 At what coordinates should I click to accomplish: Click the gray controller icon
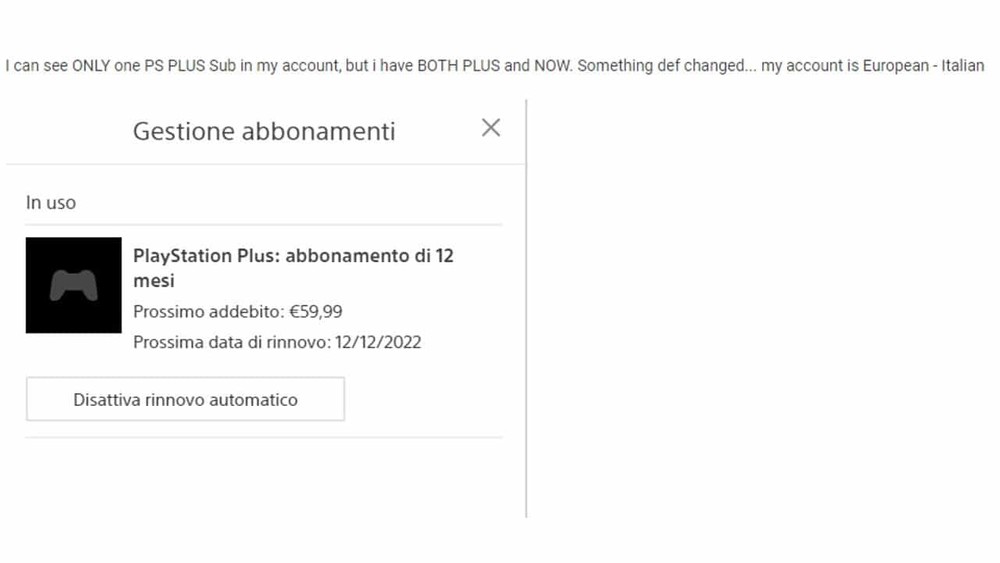pos(74,285)
